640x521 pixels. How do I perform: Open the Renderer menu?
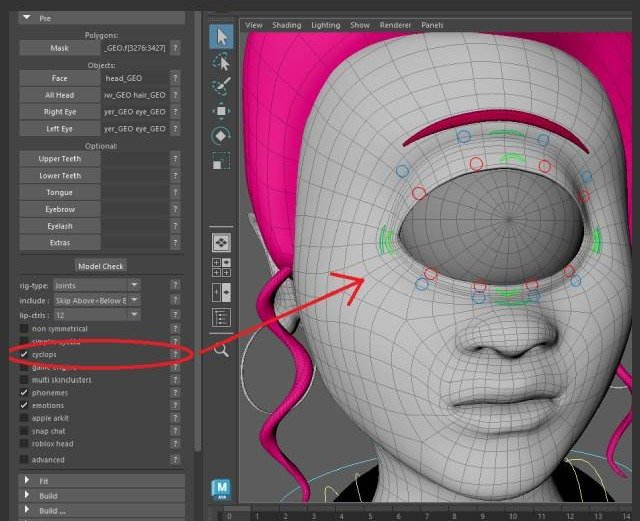click(x=395, y=25)
